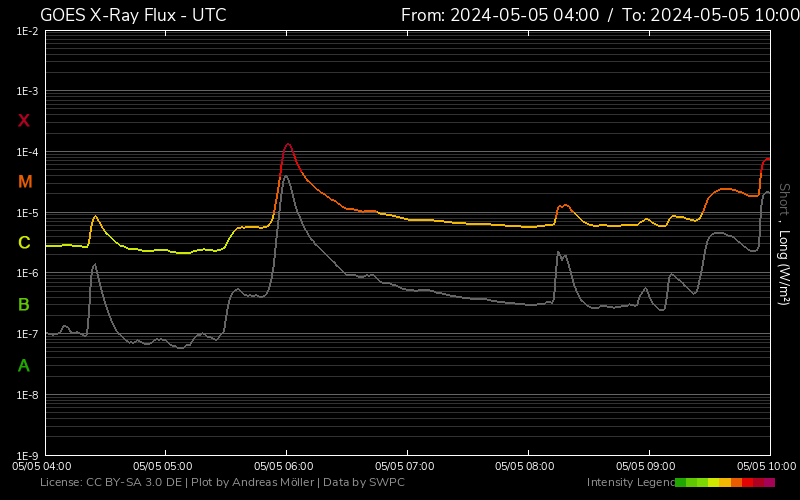Screen dimensions: 800x500
Task: Click the dark green intensity legend swatch
Action: click(x=681, y=482)
